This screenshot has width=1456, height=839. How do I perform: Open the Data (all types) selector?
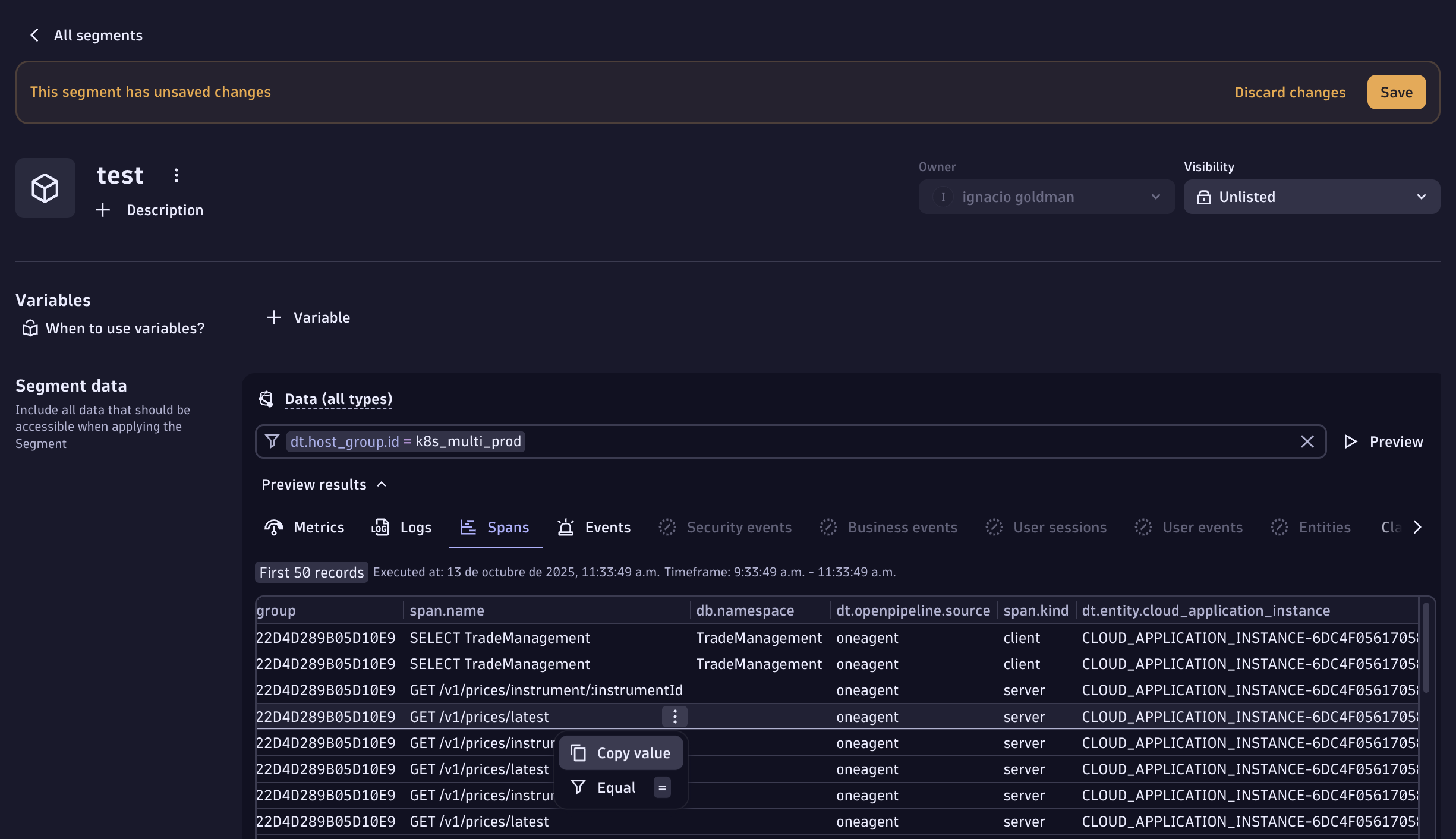point(338,399)
